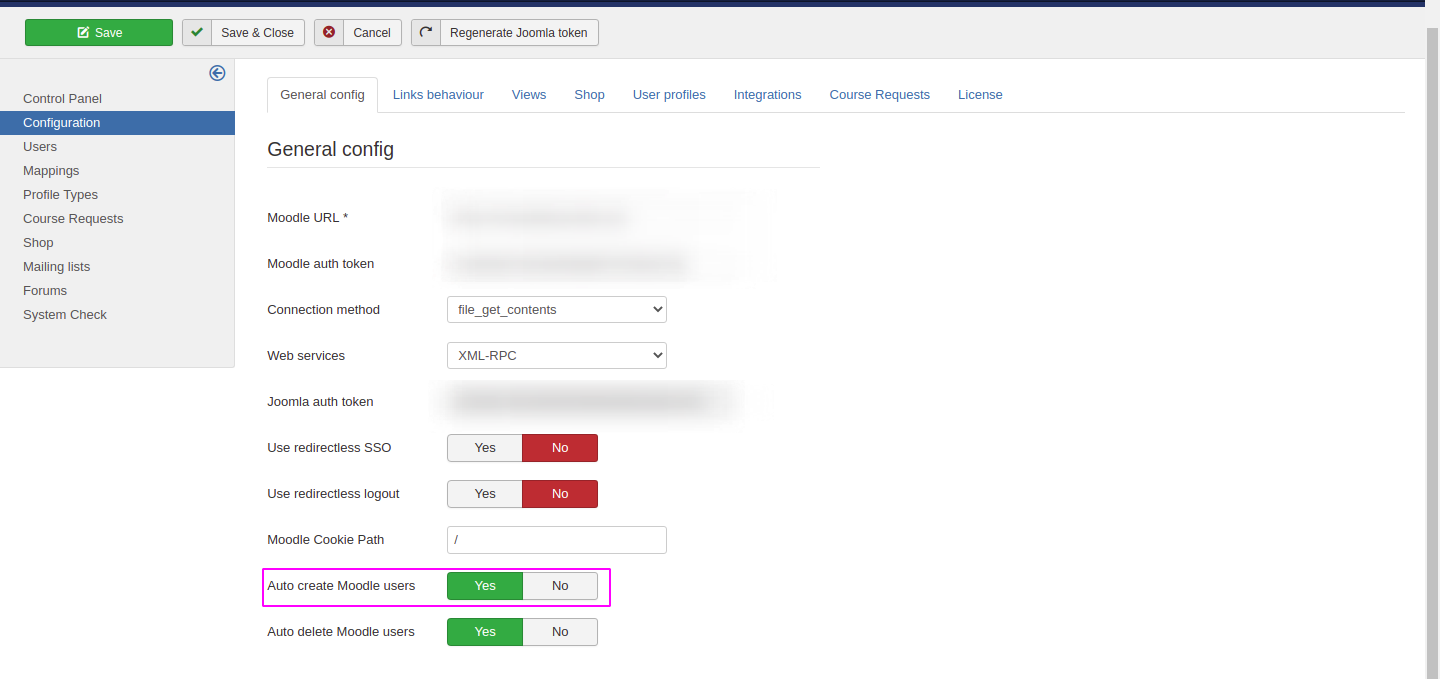Open the Integrations tab

[x=767, y=95]
